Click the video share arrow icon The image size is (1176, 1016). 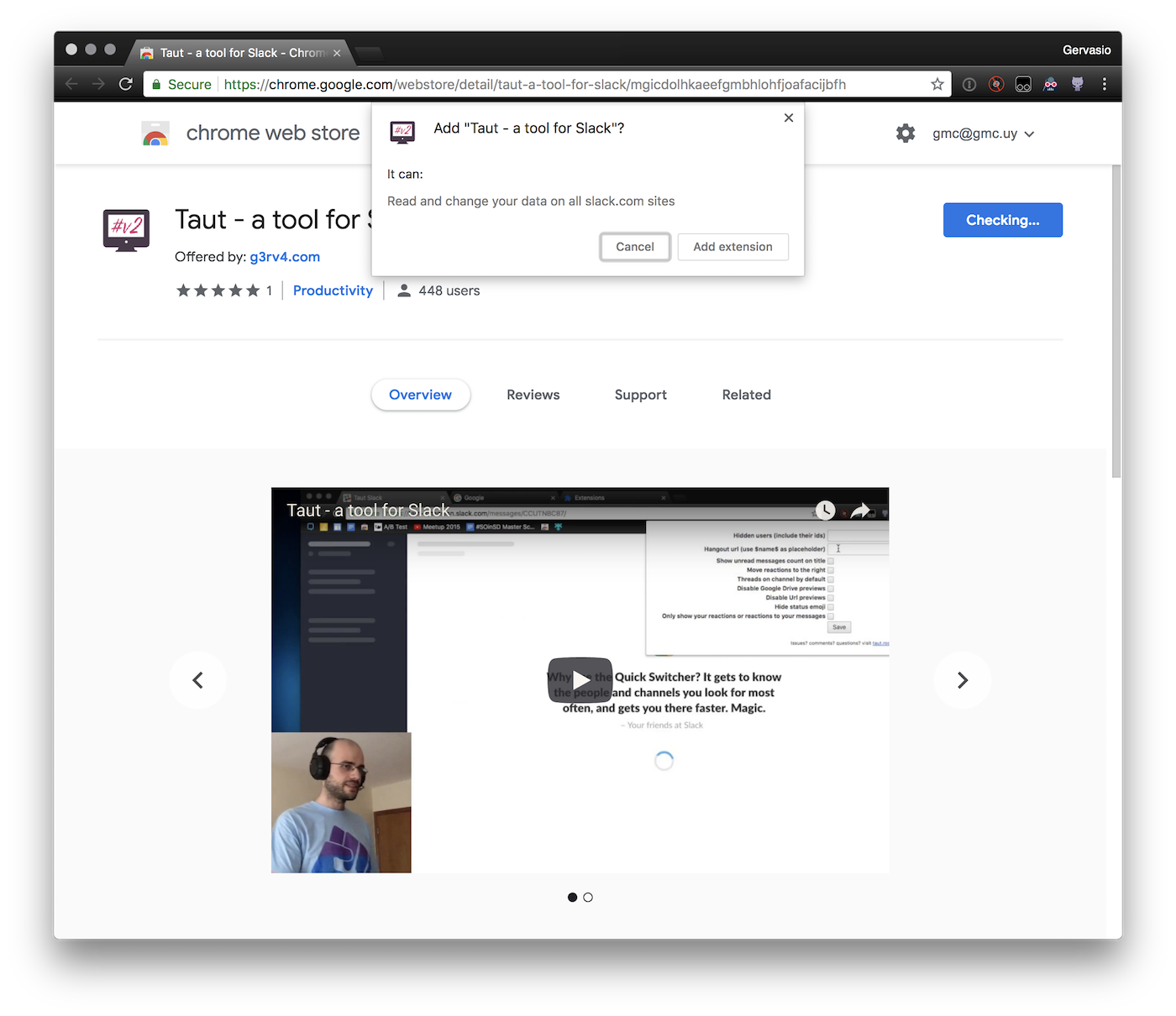[x=861, y=511]
